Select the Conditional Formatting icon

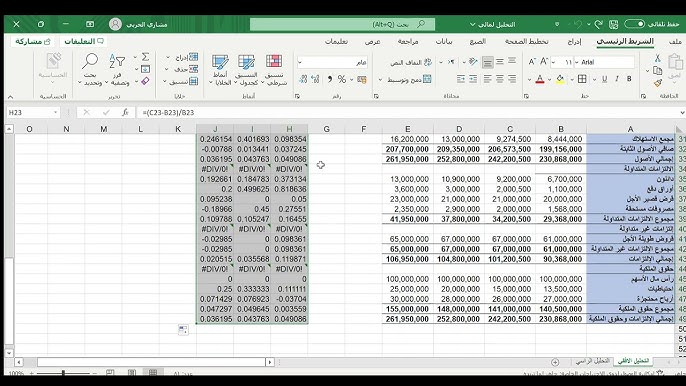point(274,70)
